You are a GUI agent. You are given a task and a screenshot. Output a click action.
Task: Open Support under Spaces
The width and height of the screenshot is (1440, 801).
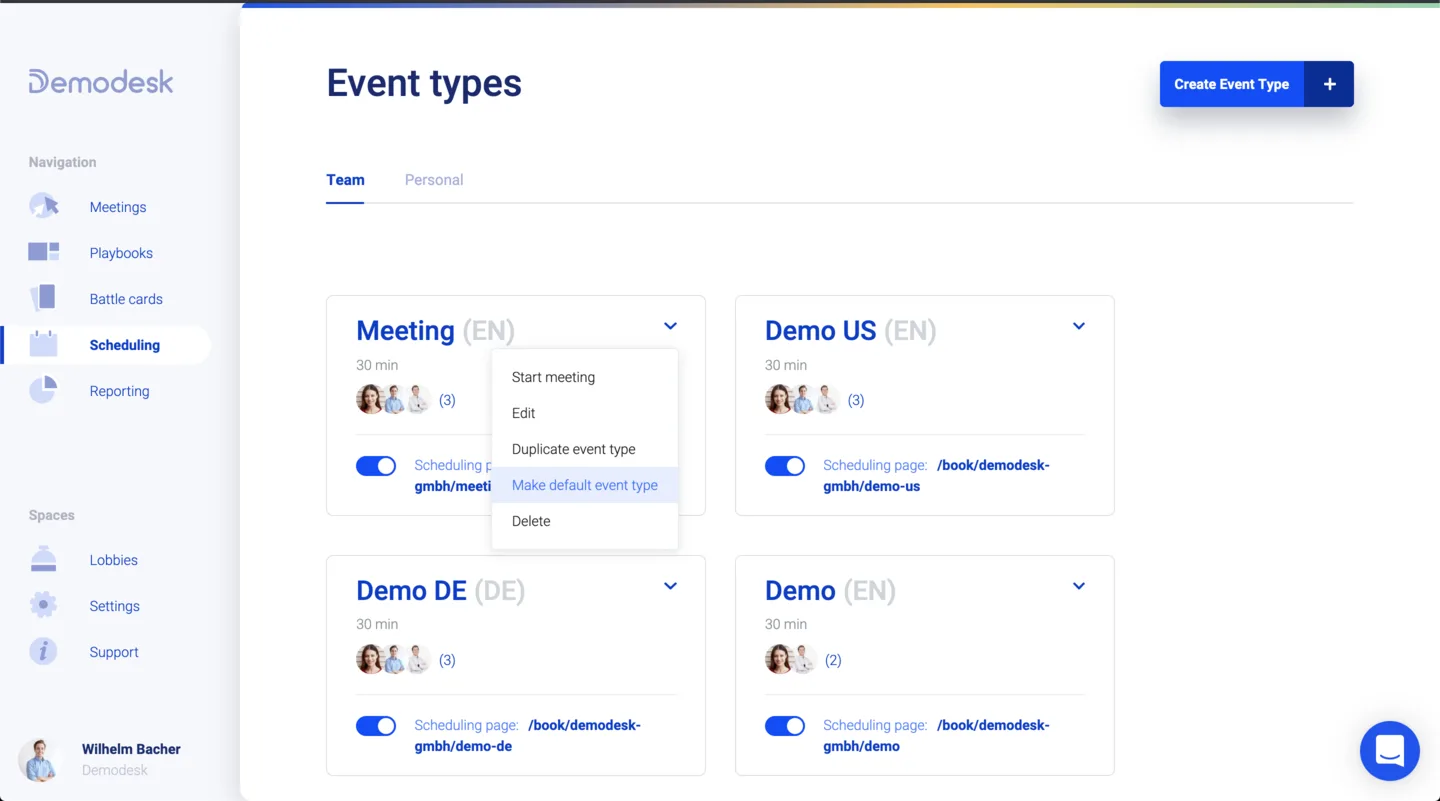pos(114,652)
